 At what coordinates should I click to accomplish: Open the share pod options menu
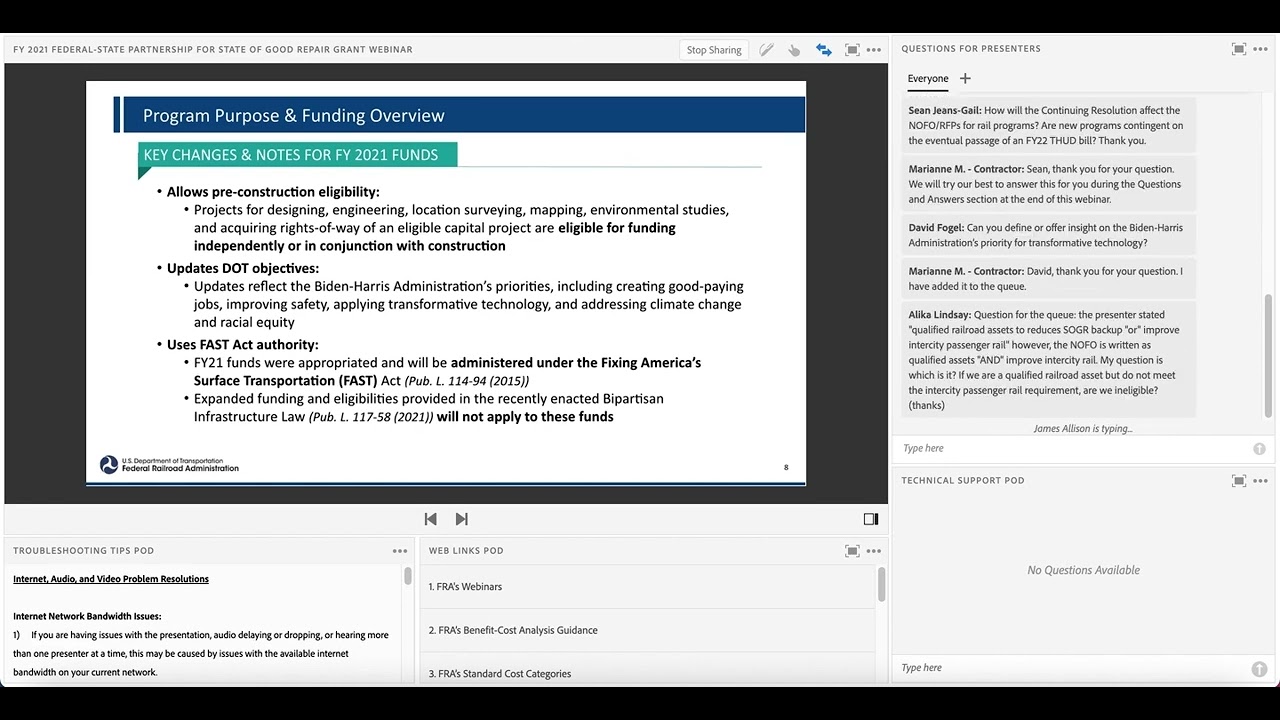874,50
